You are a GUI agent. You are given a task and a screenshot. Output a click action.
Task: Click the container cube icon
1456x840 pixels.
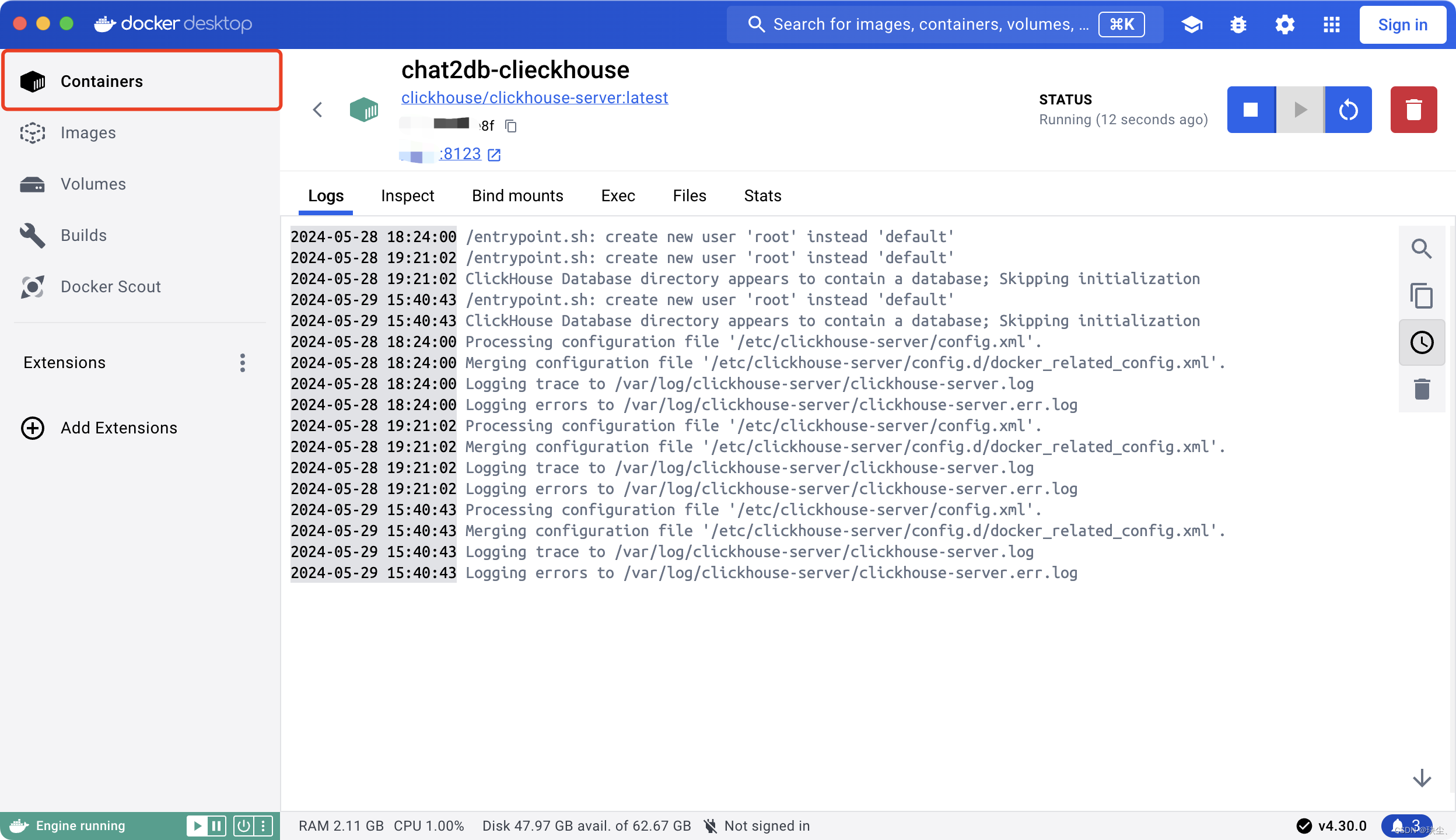364,110
